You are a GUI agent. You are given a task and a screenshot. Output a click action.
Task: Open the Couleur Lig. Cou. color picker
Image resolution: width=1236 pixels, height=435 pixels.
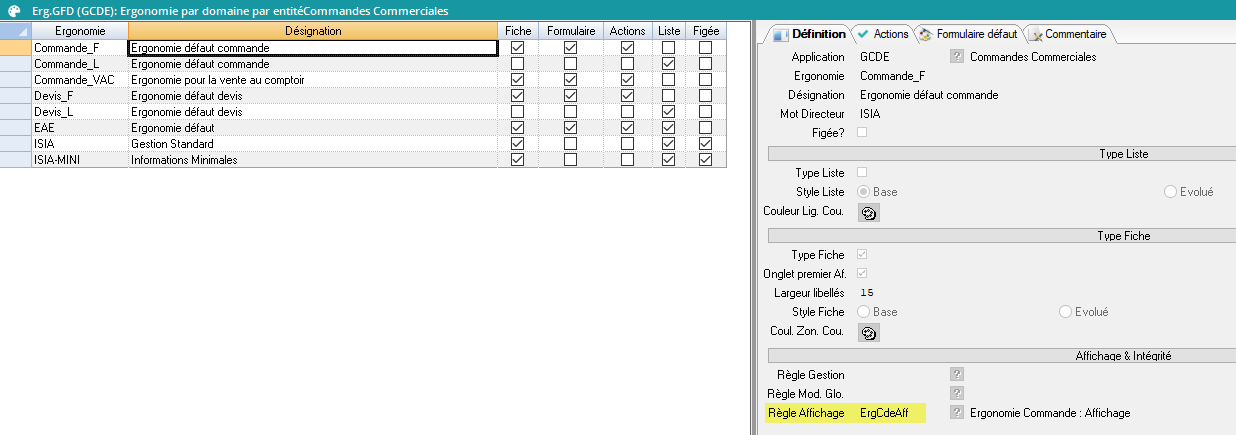click(869, 212)
